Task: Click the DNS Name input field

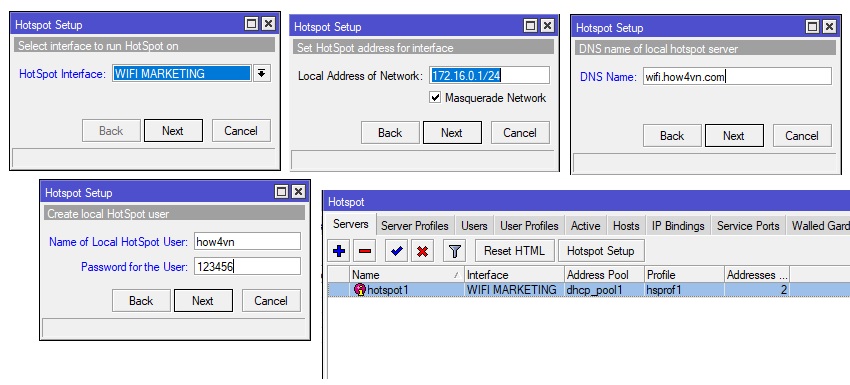Action: [x=737, y=76]
